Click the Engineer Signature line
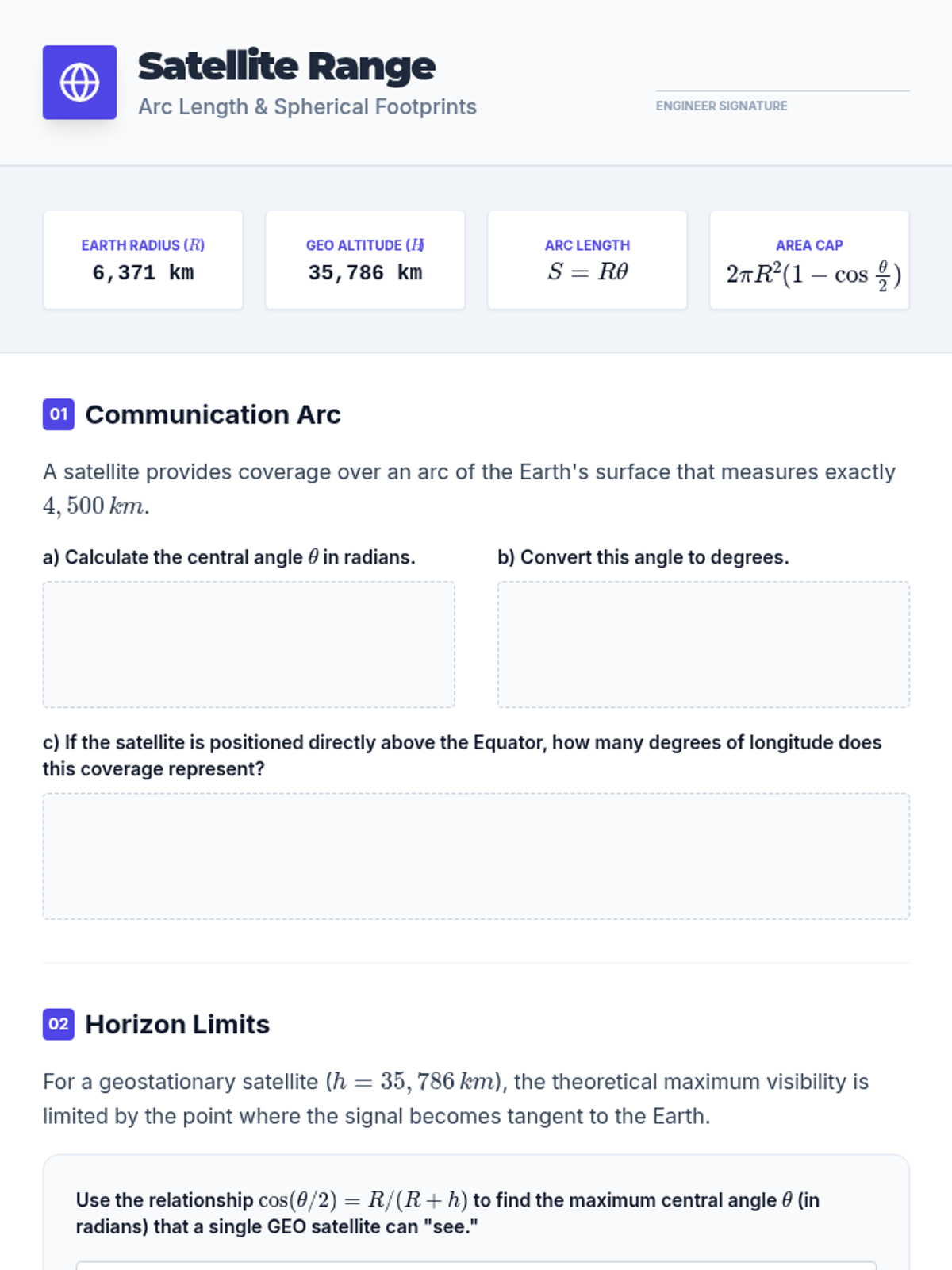Image resolution: width=952 pixels, height=1270 pixels. click(781, 91)
